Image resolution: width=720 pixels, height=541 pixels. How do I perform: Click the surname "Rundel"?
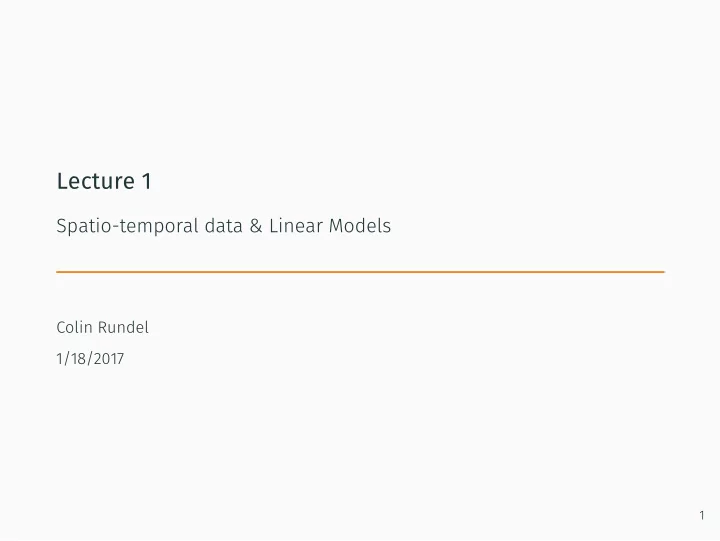(x=124, y=327)
